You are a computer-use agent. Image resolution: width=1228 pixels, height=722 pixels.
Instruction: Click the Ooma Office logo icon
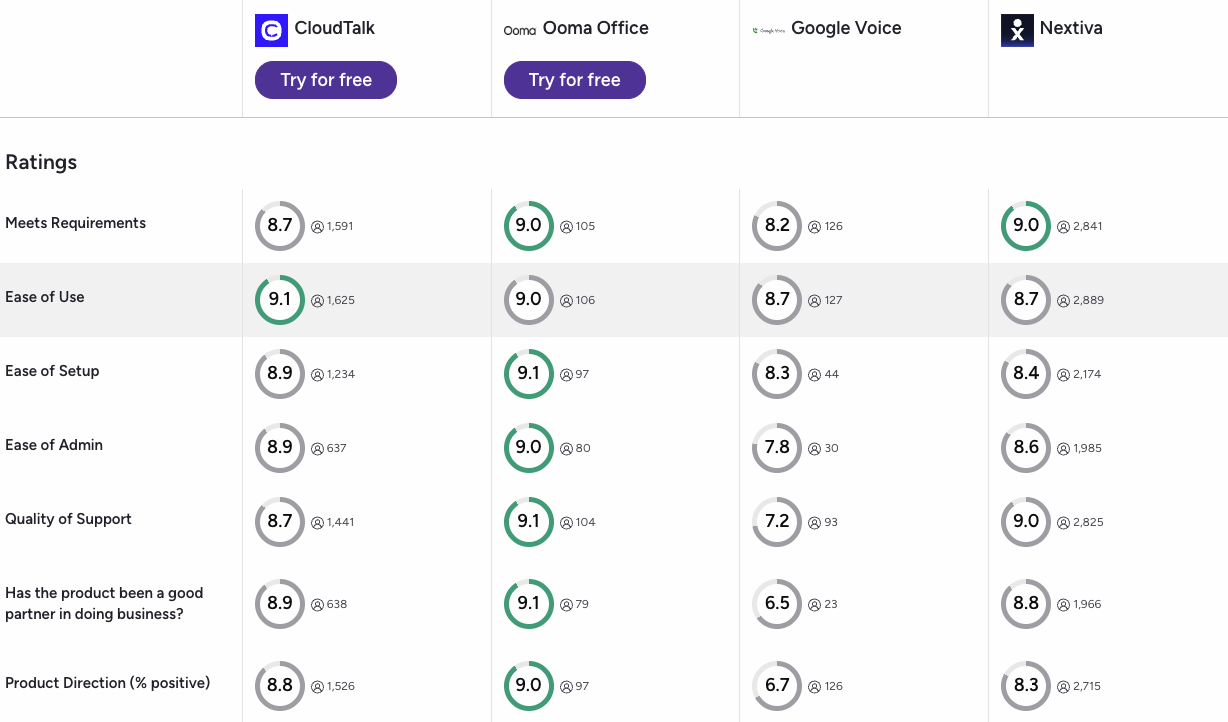coord(520,30)
